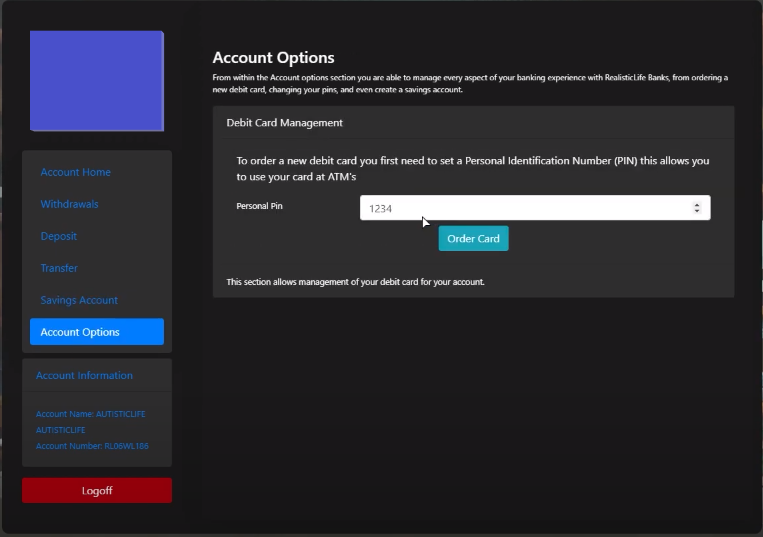The width and height of the screenshot is (763, 537).
Task: Click the blue bank logo image
Action: (x=97, y=81)
